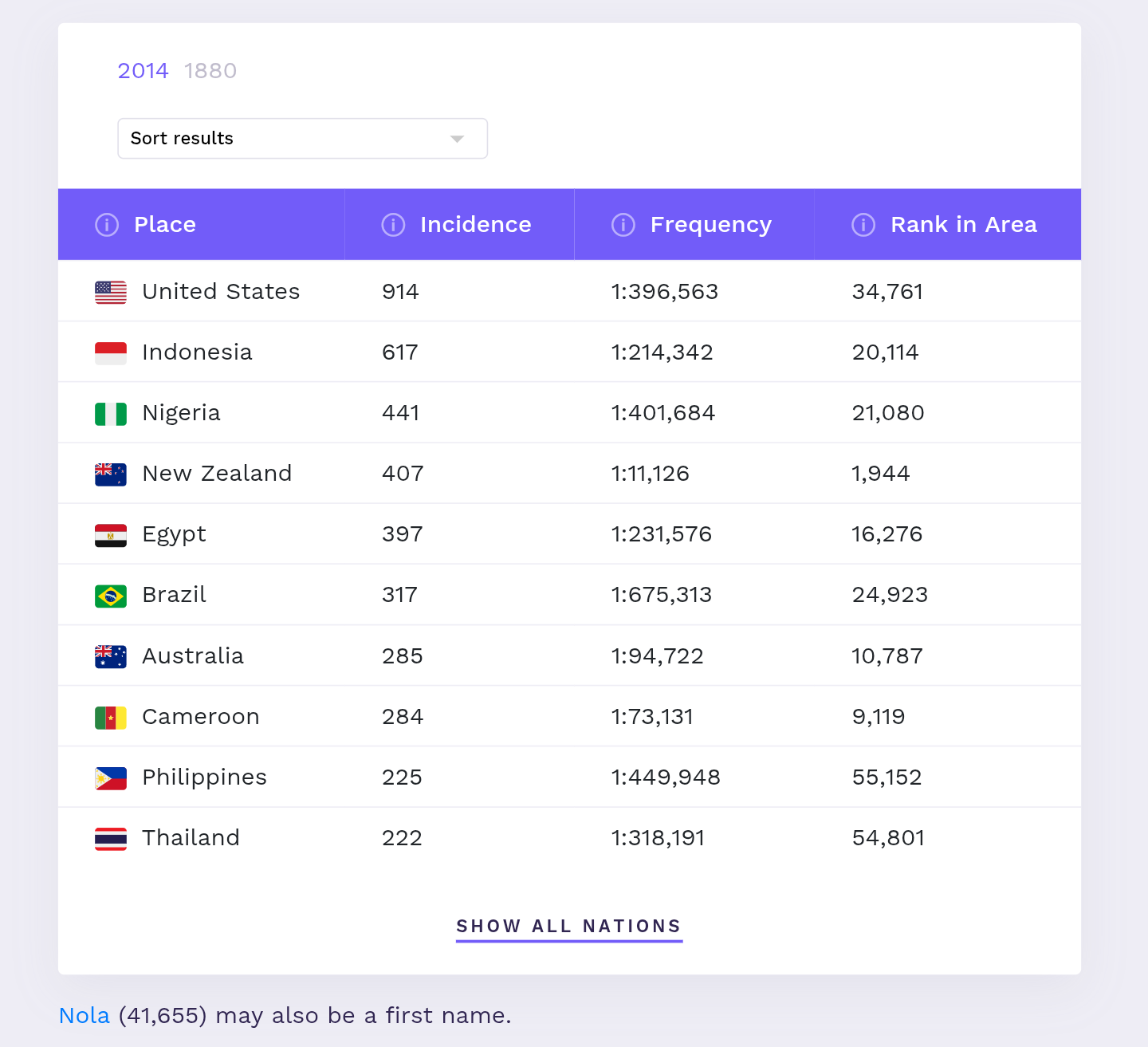Click the Philippines flag icon
The image size is (1148, 1047).
[111, 778]
